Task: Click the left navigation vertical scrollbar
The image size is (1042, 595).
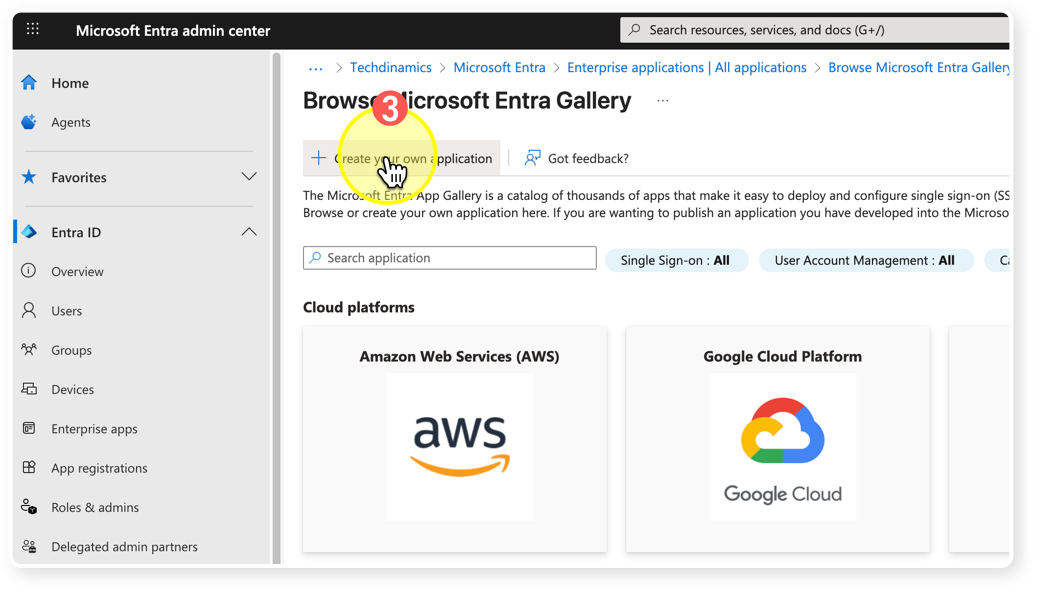Action: click(276, 308)
